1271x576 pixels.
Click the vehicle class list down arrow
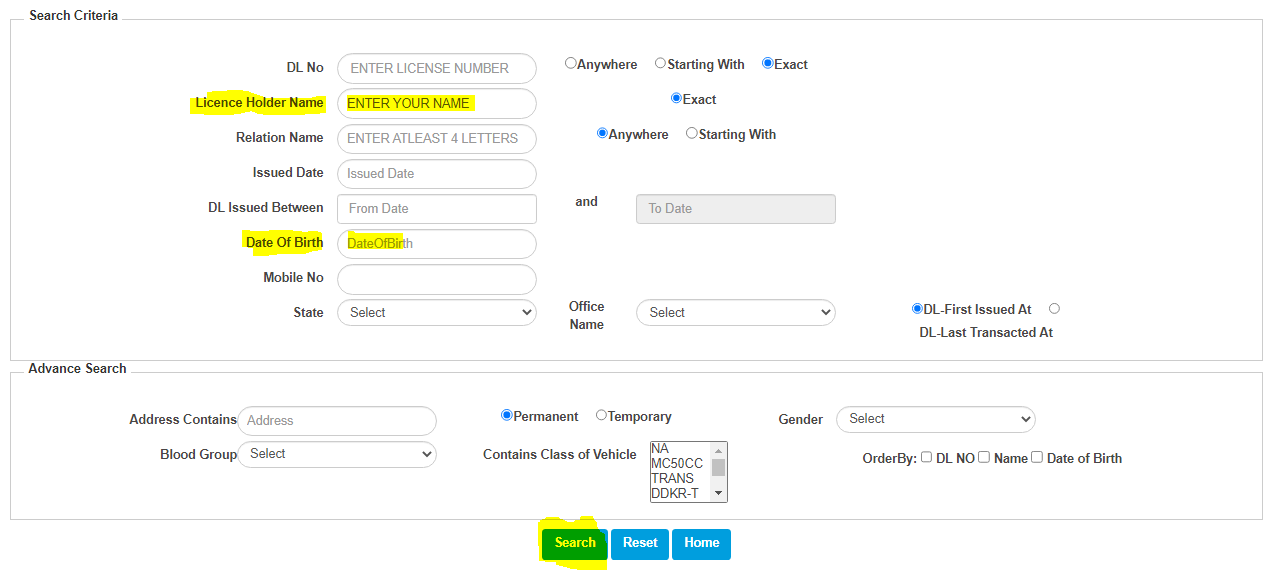click(x=718, y=493)
